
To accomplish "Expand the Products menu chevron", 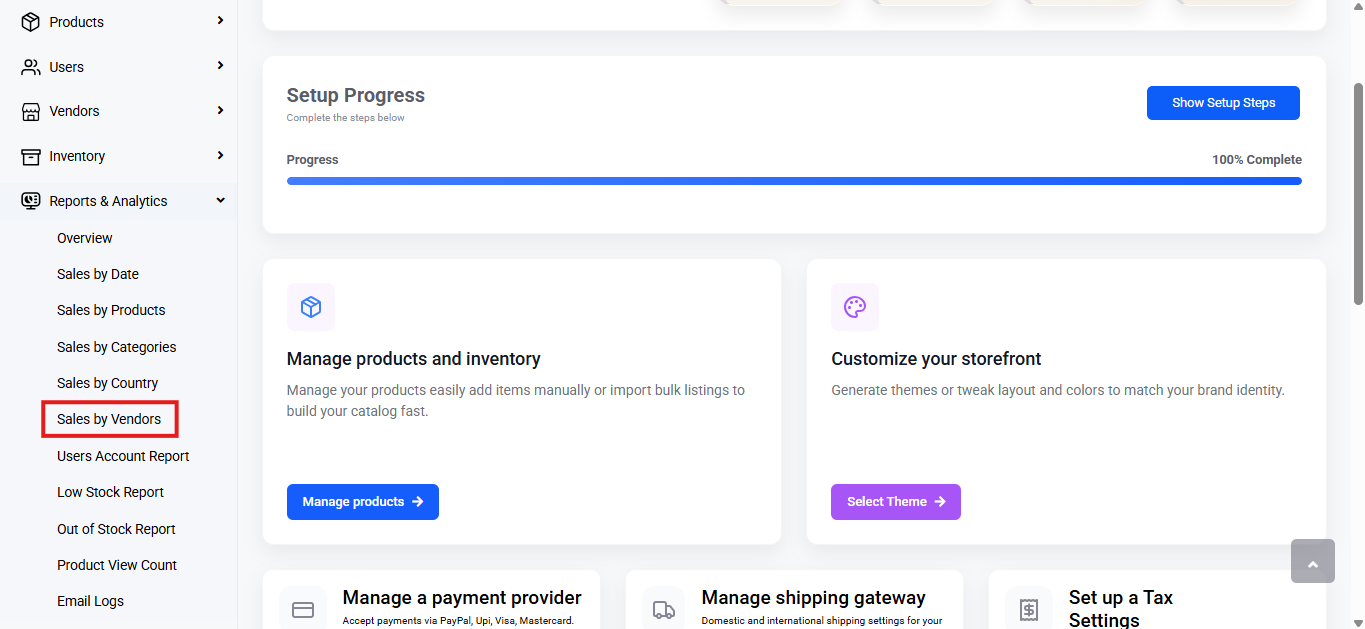I will point(220,20).
